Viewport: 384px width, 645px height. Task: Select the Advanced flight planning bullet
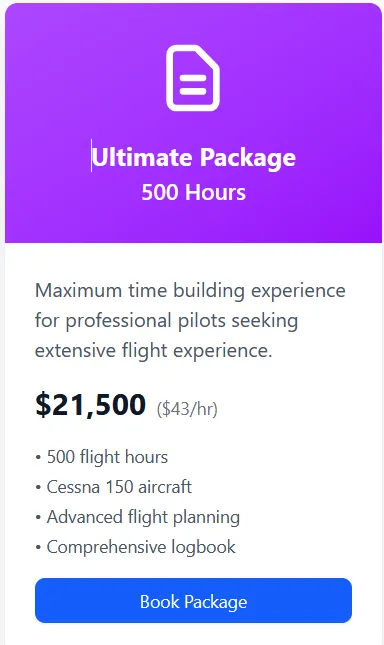[137, 517]
